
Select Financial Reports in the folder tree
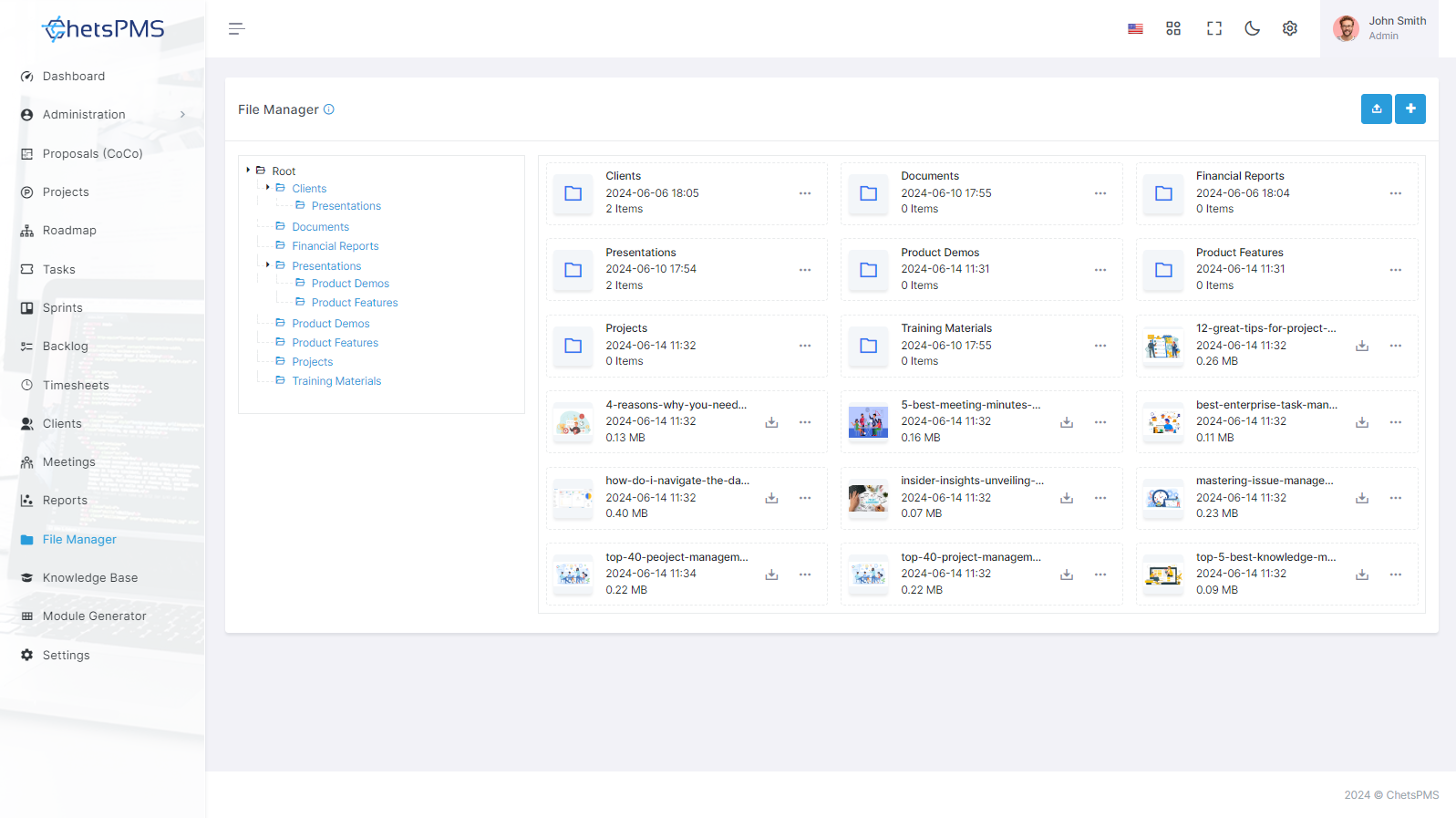[336, 246]
